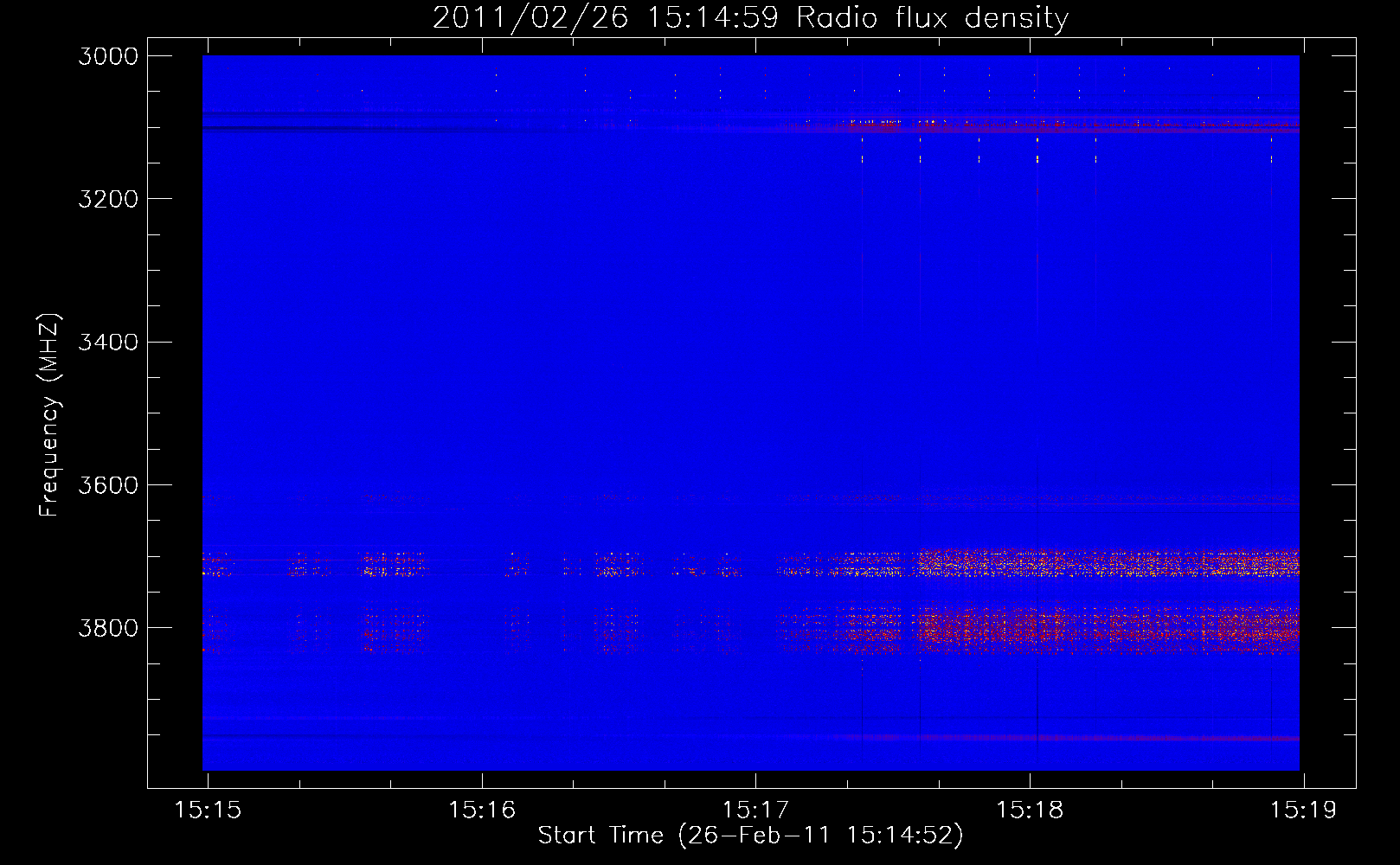This screenshot has width=1400, height=865.
Task: Click the 15:15 time axis label
Action: [208, 810]
